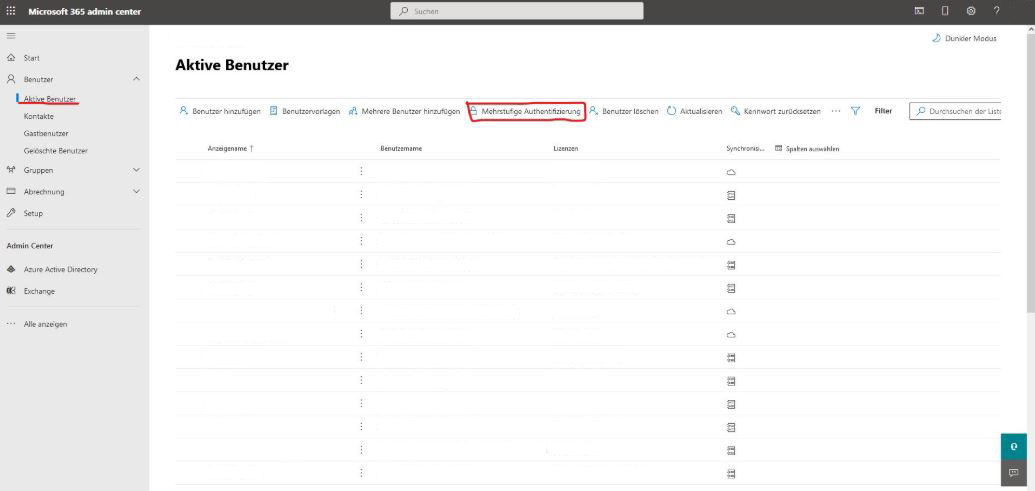Select Gelöschte Benutzer in navigation
The height and width of the screenshot is (491, 1035).
coord(55,151)
